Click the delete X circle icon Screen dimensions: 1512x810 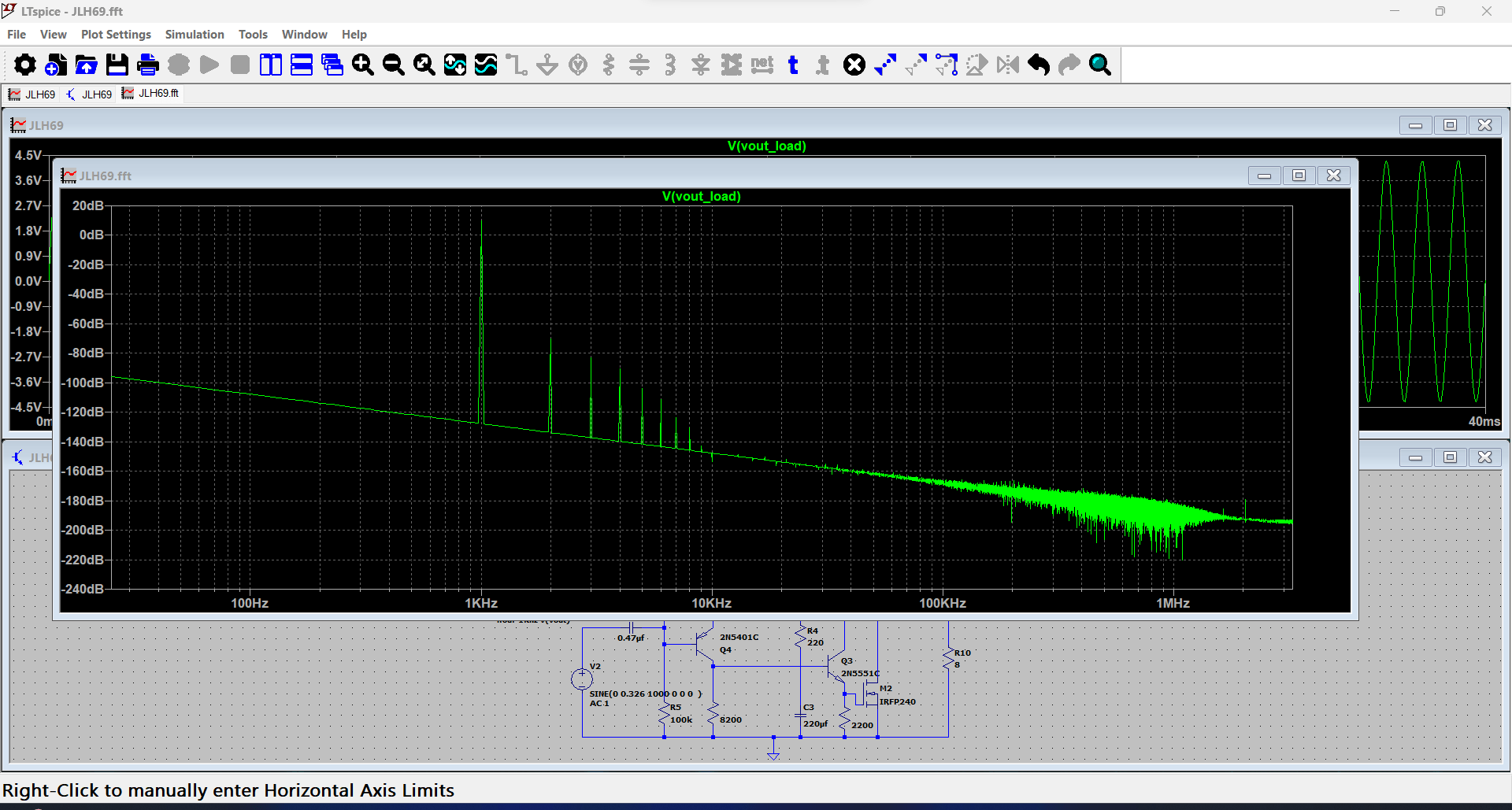tap(854, 65)
